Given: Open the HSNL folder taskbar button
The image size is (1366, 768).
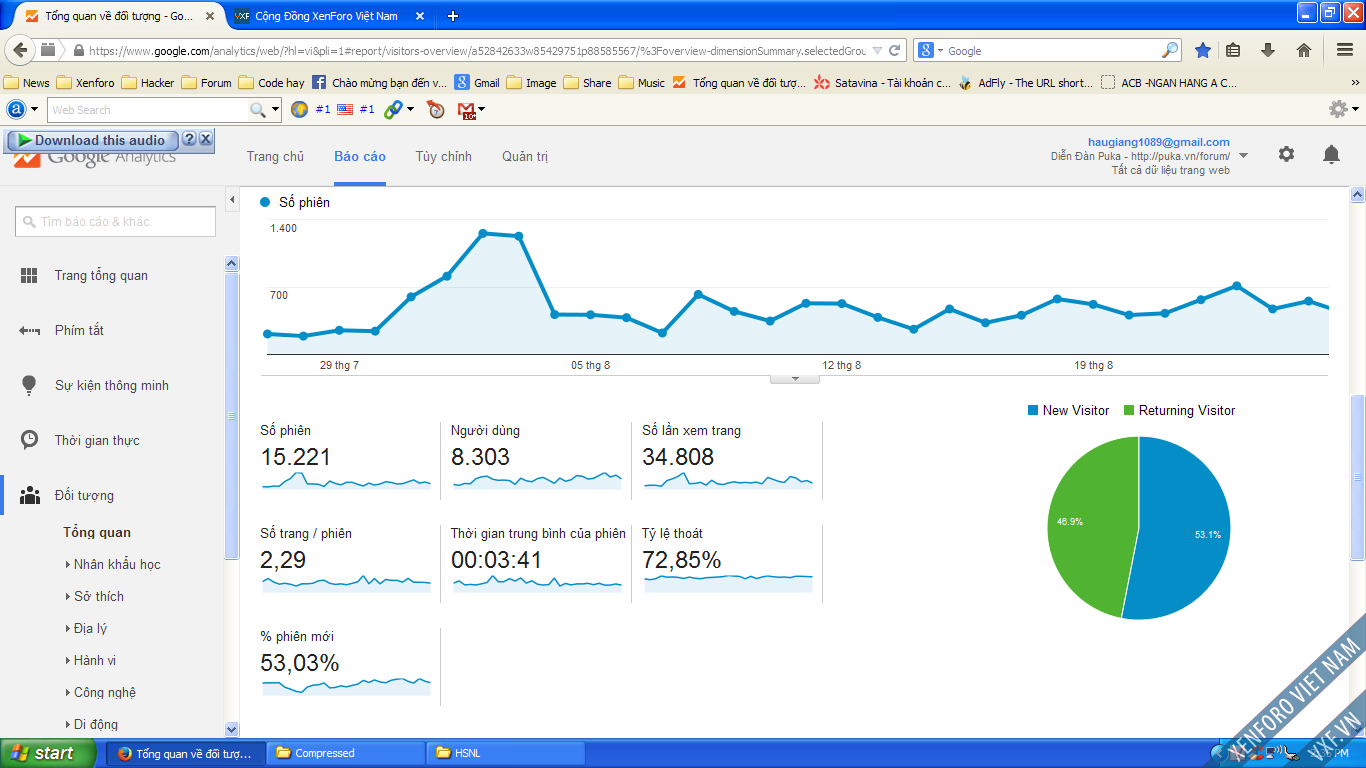Looking at the screenshot, I should (x=506, y=753).
